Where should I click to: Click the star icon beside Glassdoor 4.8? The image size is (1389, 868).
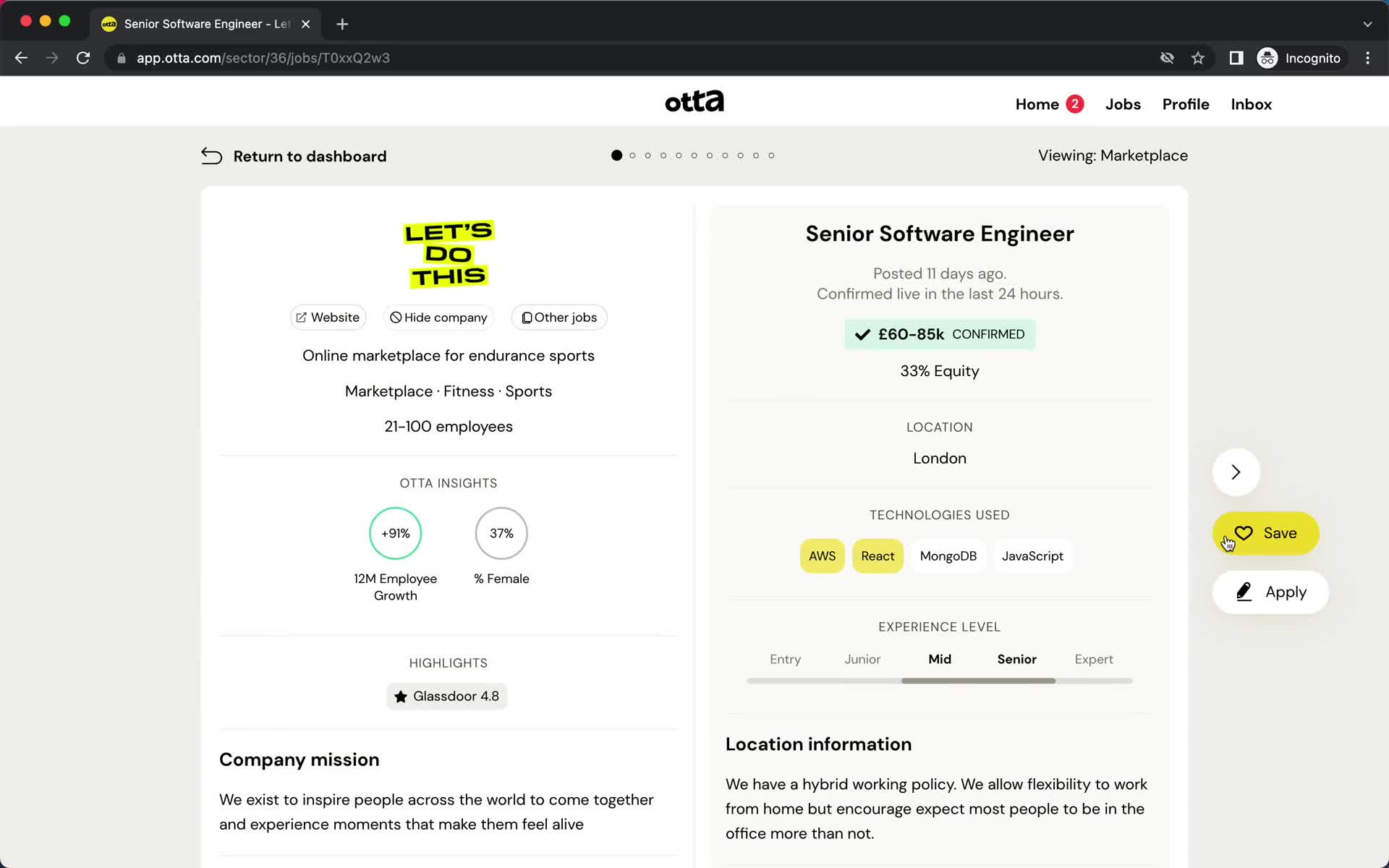click(401, 697)
